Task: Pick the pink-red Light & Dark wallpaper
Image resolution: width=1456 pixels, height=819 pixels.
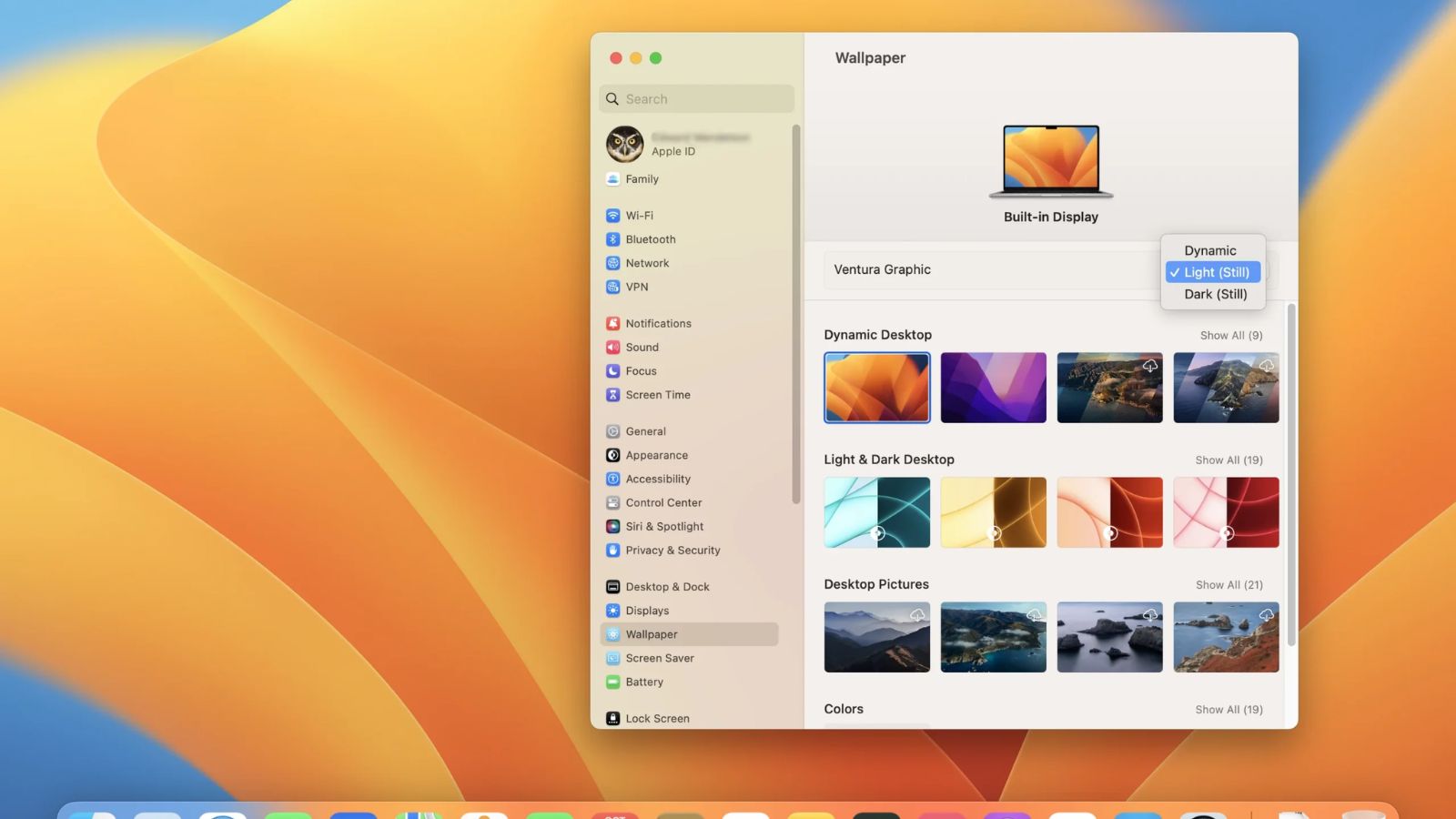Action: (1227, 512)
